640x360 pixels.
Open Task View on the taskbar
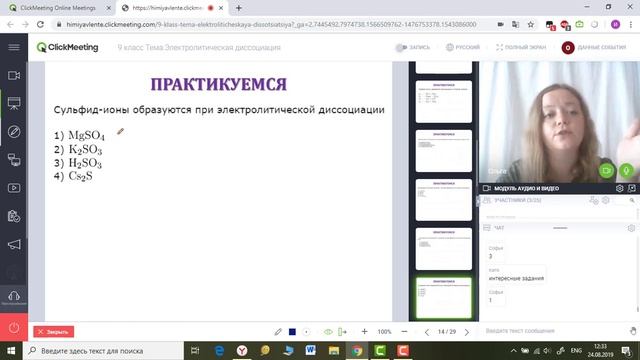[x=196, y=351]
